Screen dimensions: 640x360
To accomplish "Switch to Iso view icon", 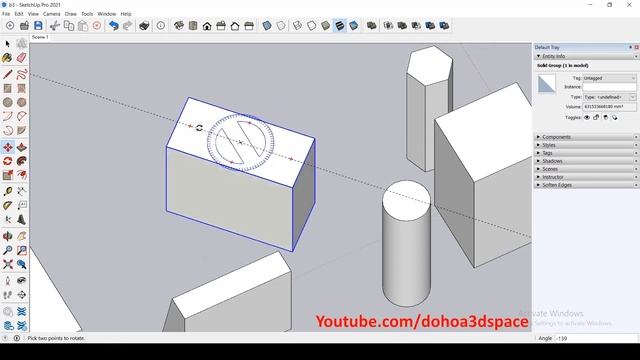I will coord(179,26).
